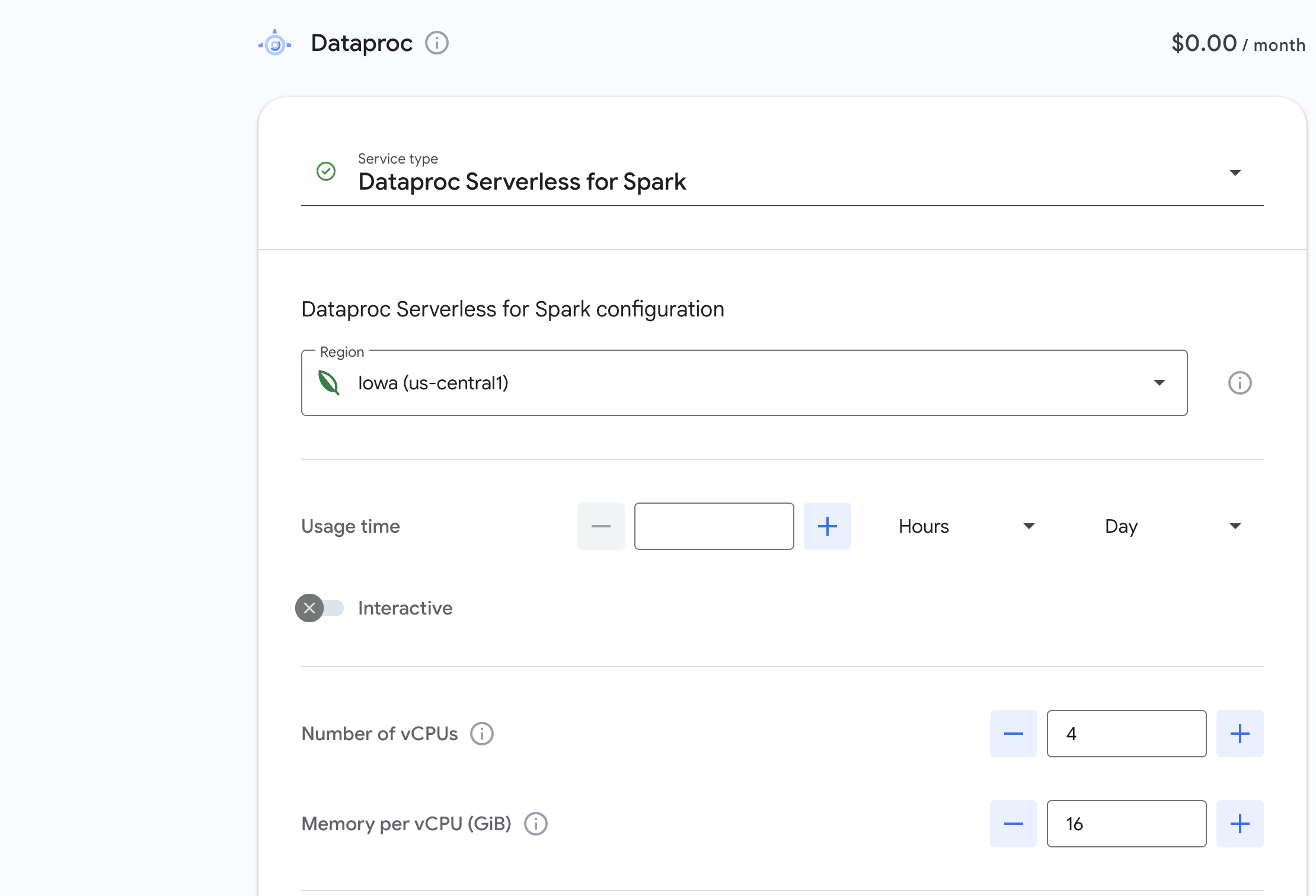Open the Service type dropdown
1316x896 pixels.
(782, 173)
